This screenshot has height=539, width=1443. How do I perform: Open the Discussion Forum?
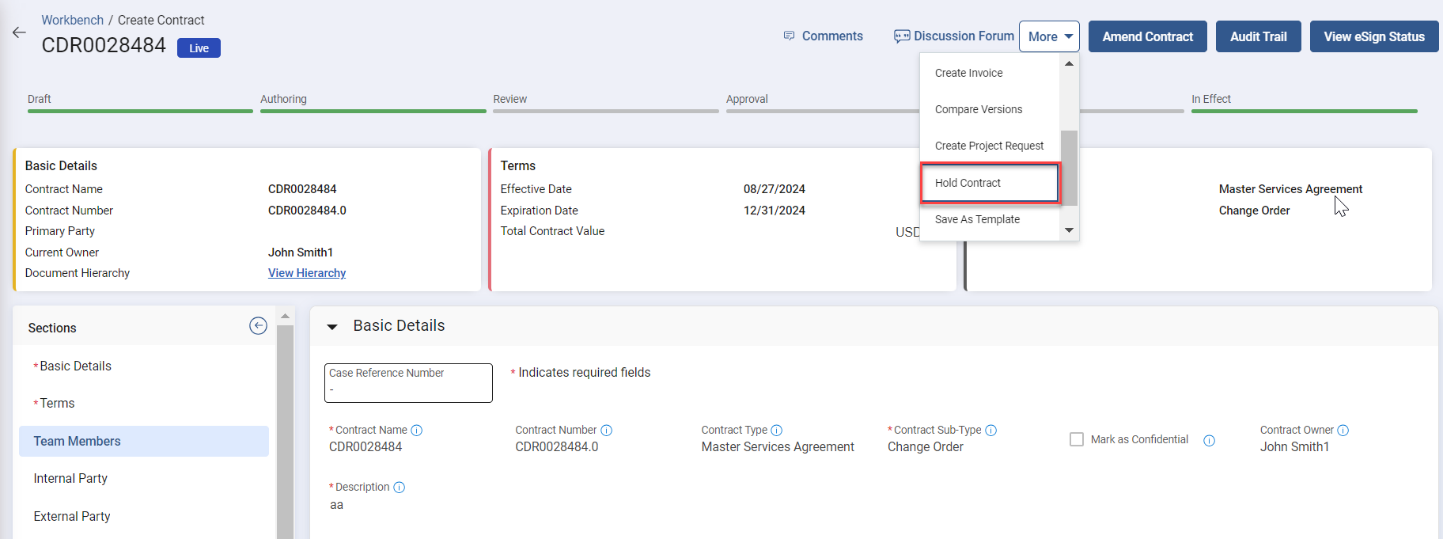coord(954,36)
